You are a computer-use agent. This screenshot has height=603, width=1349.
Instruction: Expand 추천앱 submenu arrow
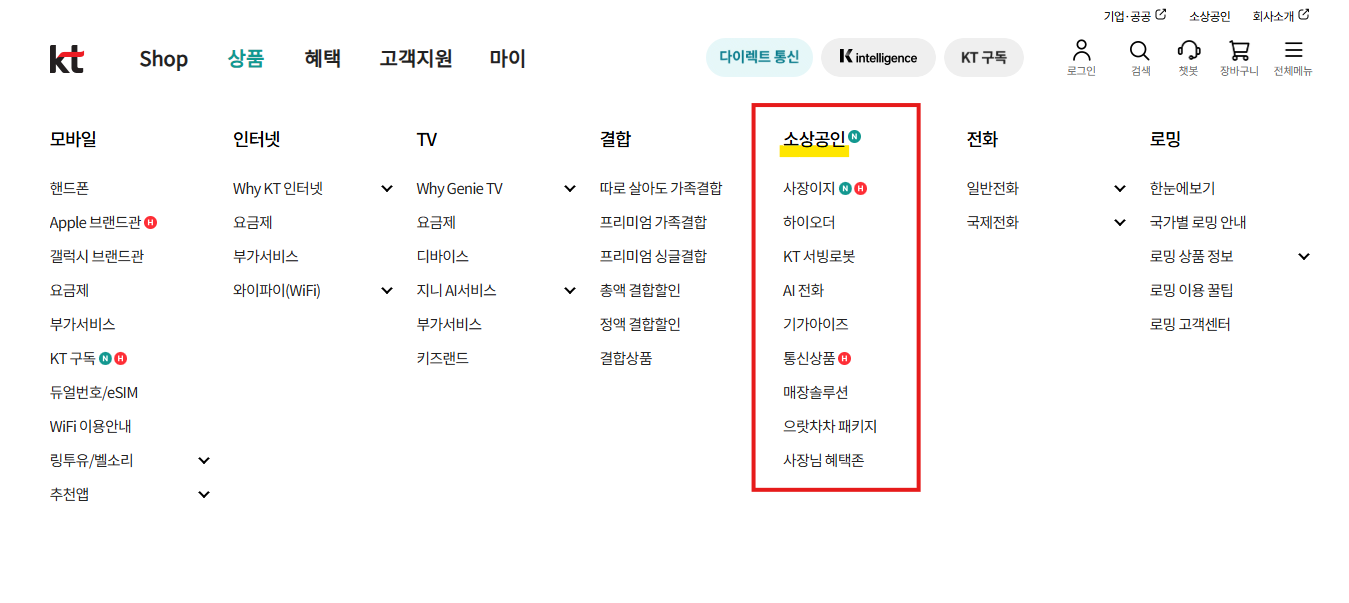click(x=204, y=495)
